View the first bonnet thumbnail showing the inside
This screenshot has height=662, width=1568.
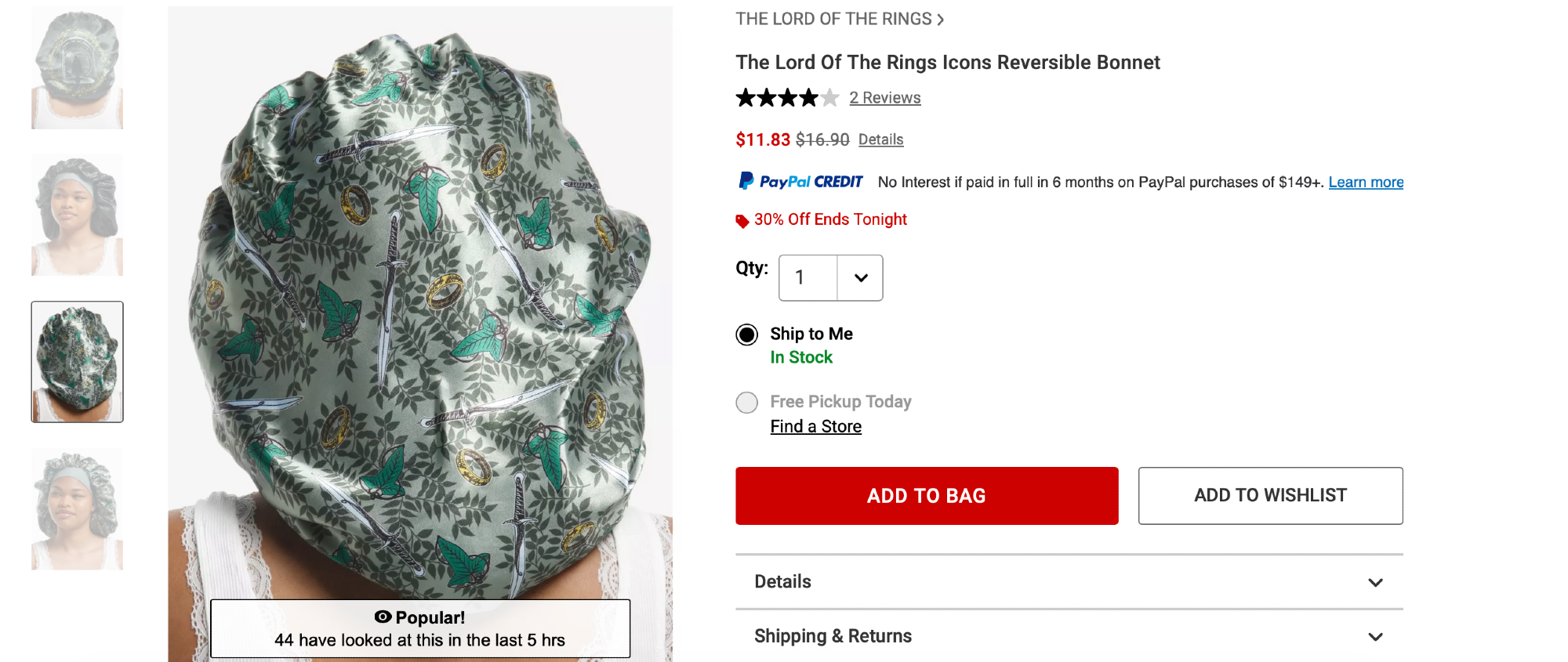pos(77,68)
